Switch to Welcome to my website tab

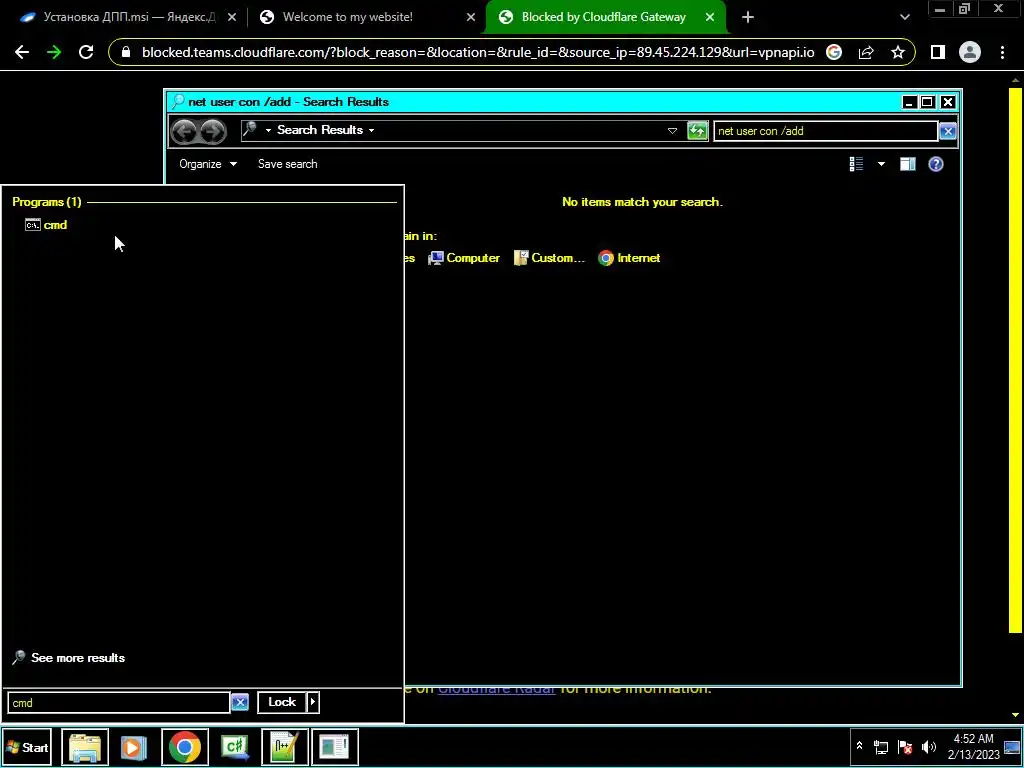347,17
